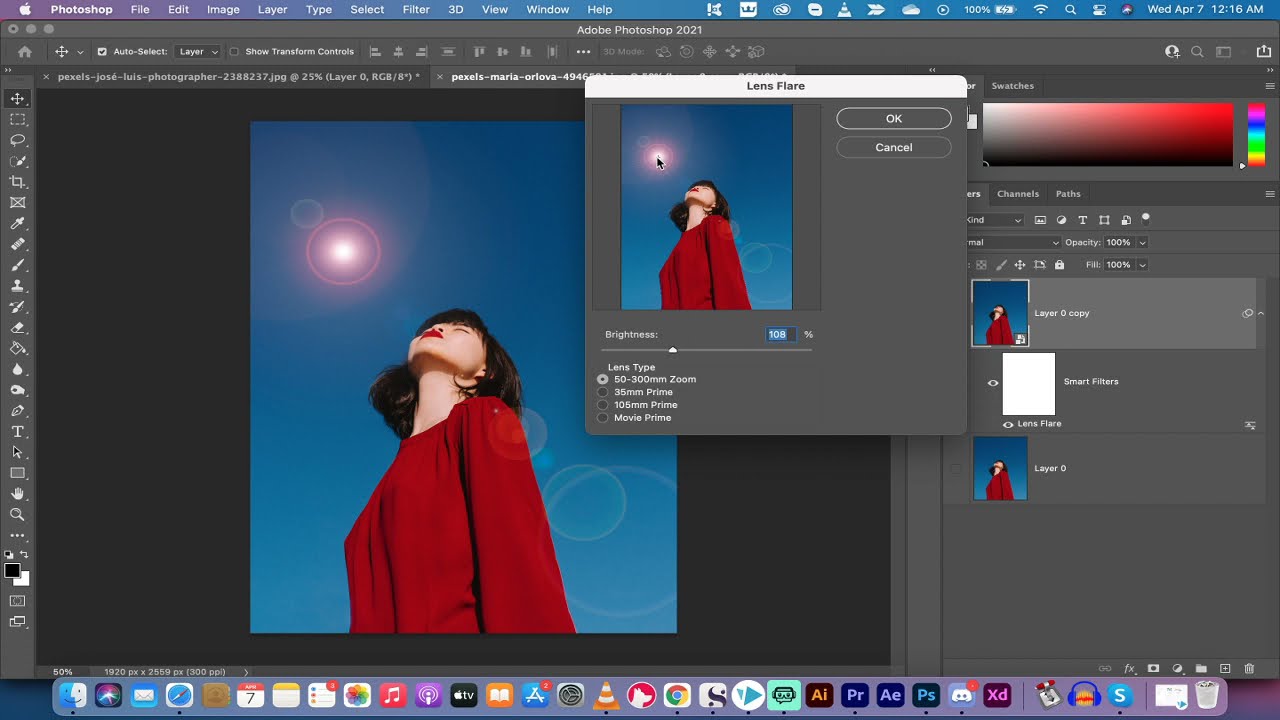Open the Fill dropdown arrow
The image size is (1280, 720).
[x=1142, y=265]
